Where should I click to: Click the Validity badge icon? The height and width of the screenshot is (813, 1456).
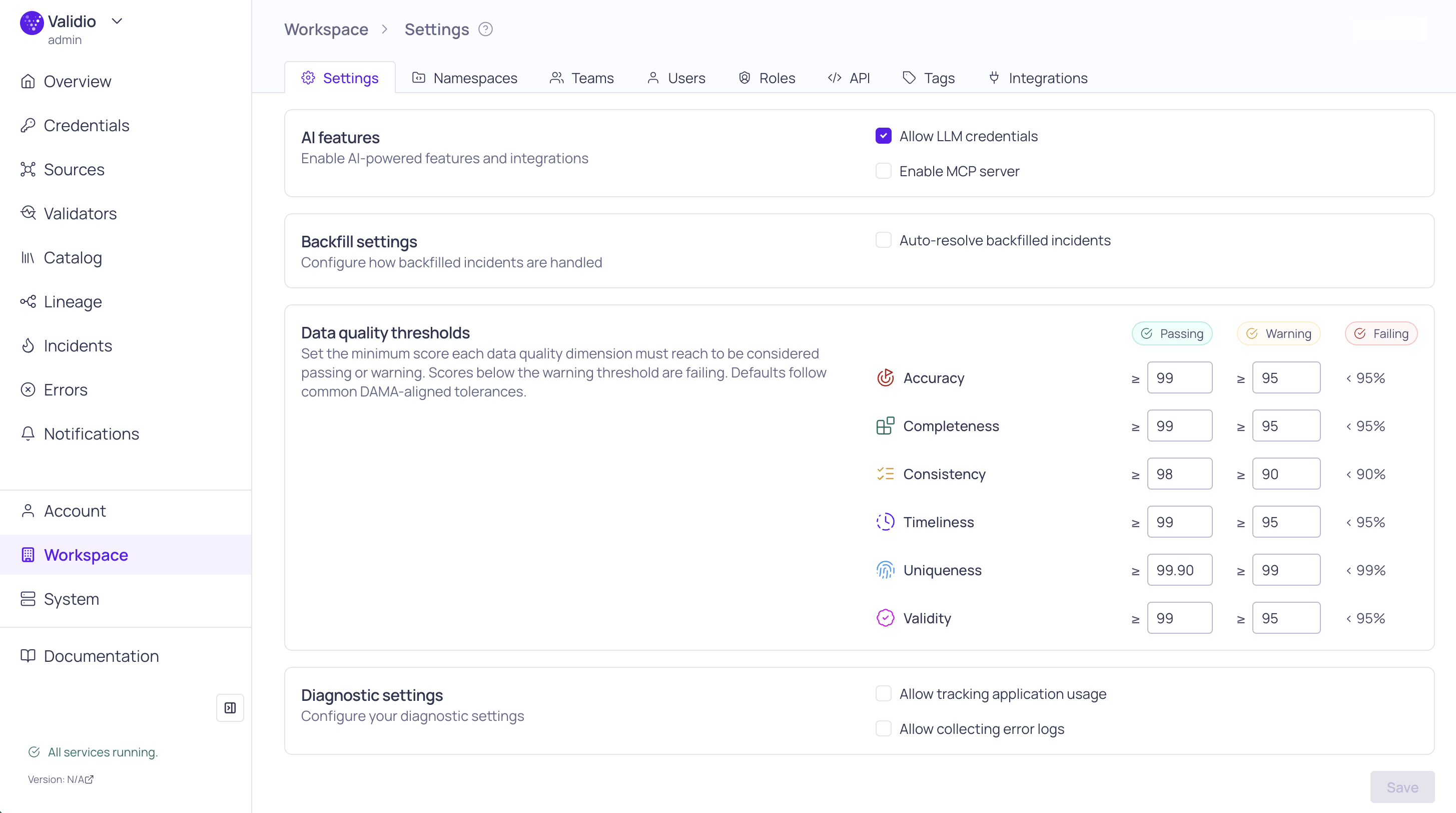(885, 618)
